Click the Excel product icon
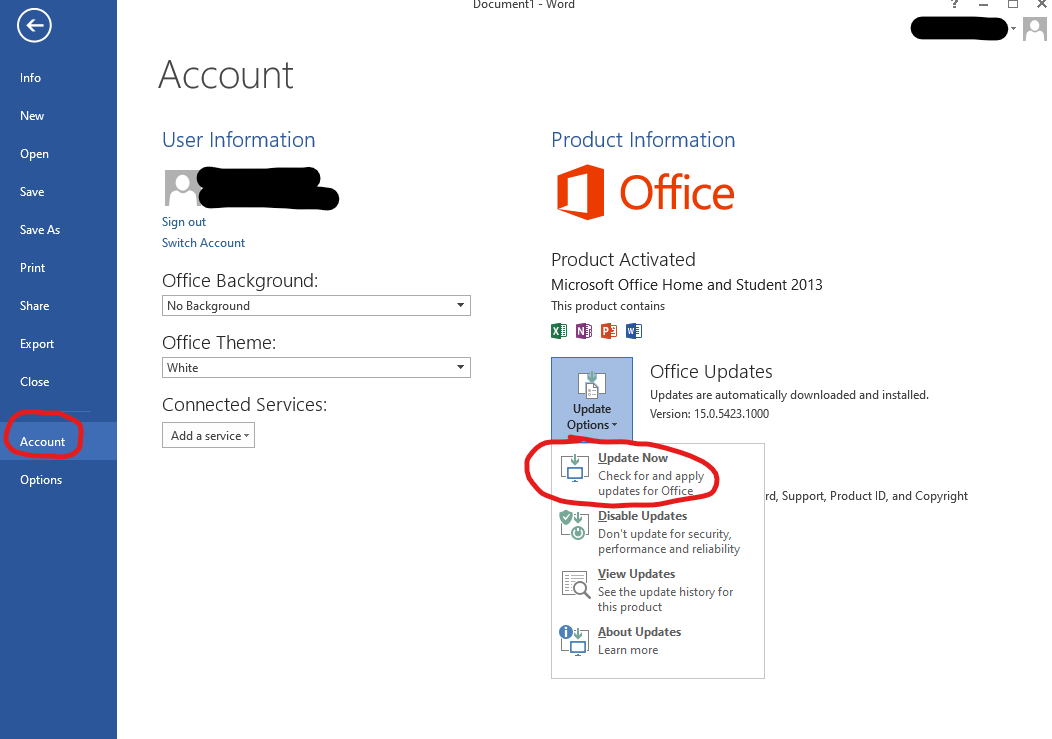The image size is (1052, 739). (x=559, y=331)
